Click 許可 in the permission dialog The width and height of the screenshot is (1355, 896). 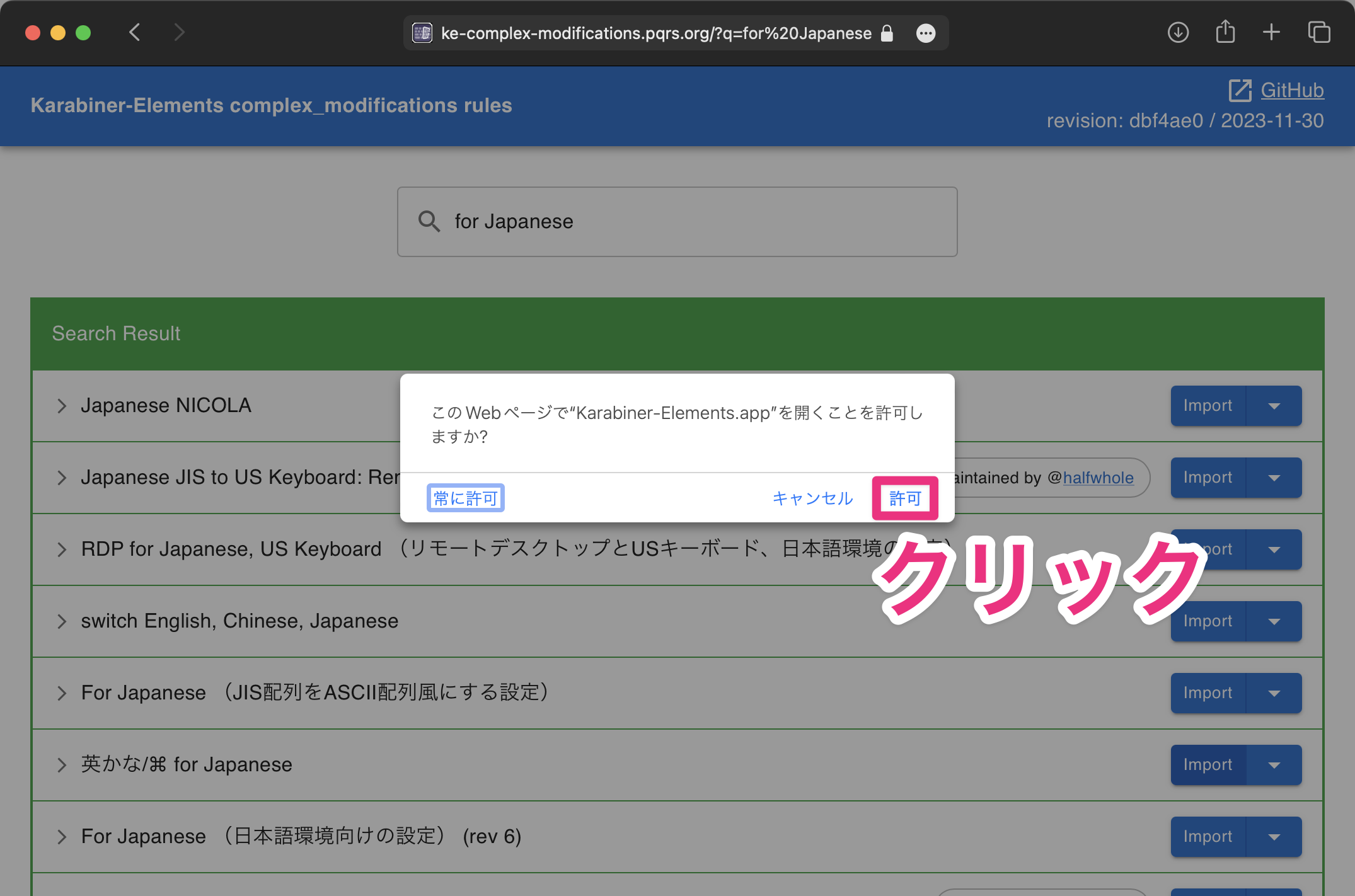(x=905, y=498)
